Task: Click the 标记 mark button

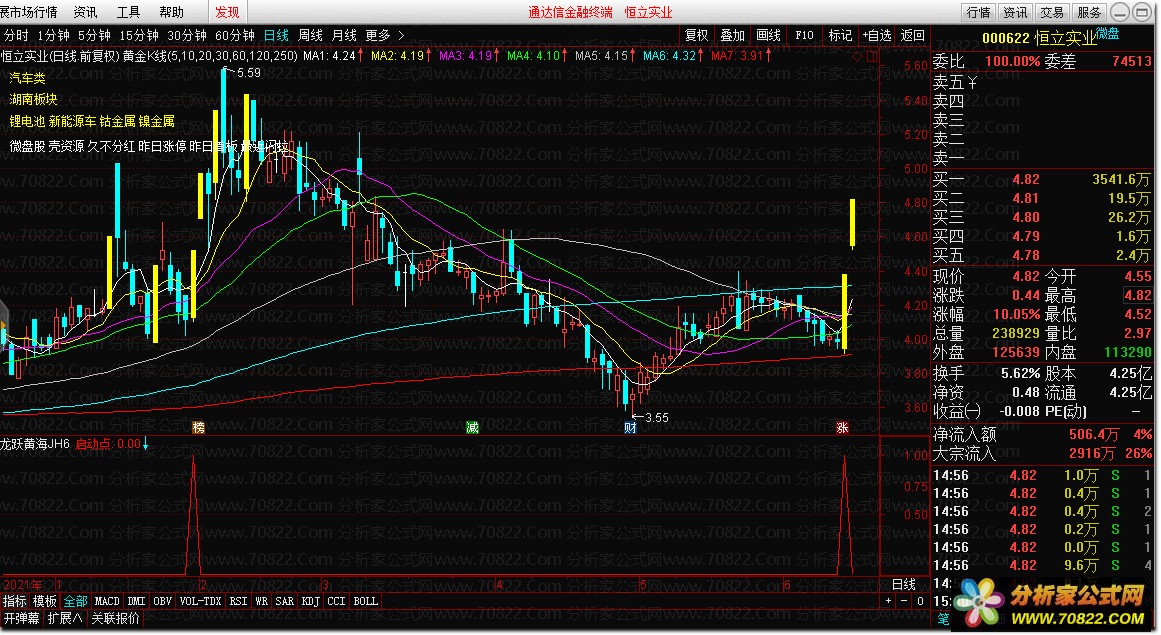Action: pos(840,35)
